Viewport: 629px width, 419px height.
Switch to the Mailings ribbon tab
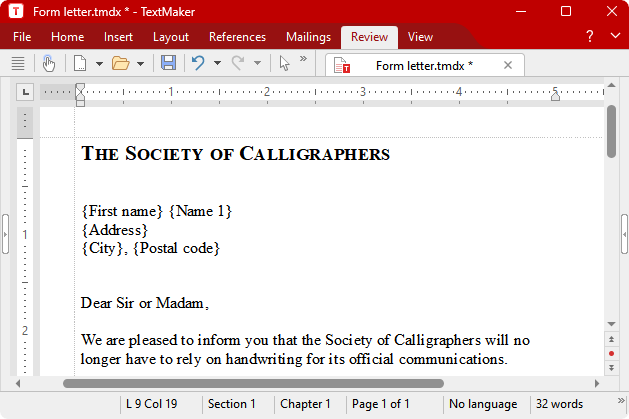pos(308,37)
